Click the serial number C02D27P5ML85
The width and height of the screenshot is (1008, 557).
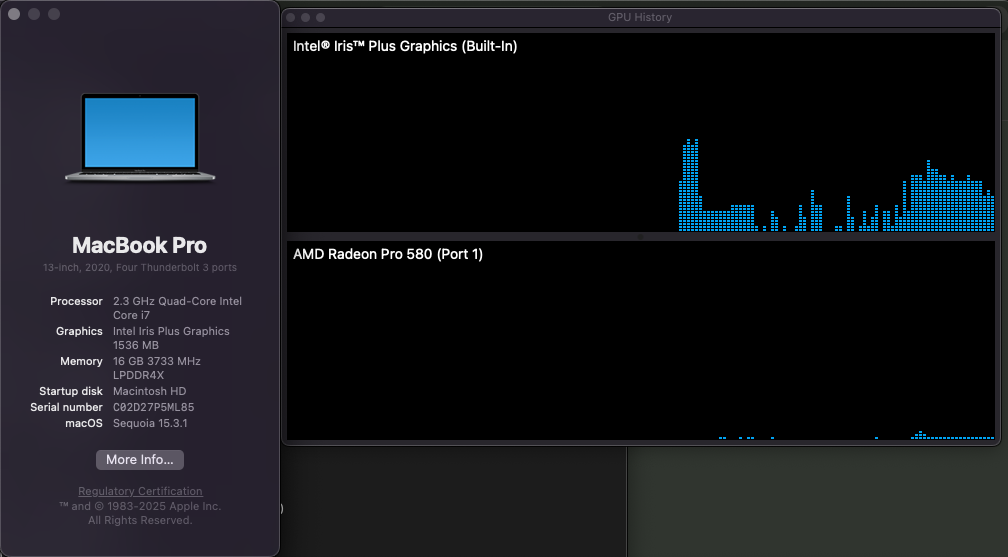tap(154, 407)
